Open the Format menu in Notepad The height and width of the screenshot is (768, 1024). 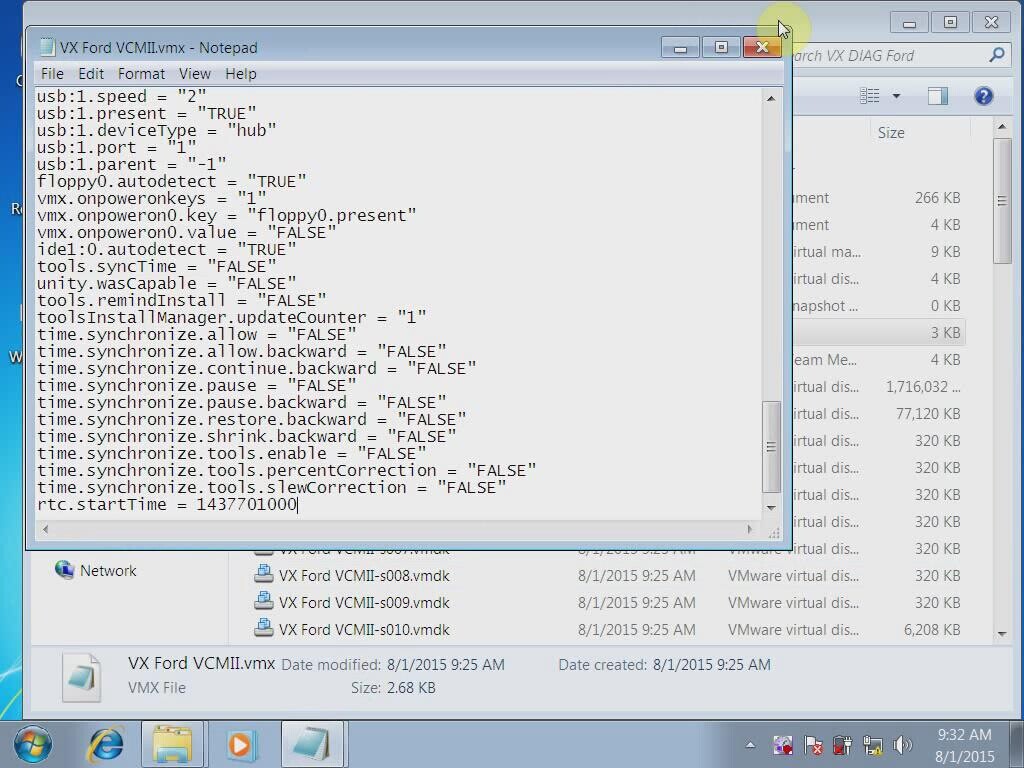coord(141,74)
